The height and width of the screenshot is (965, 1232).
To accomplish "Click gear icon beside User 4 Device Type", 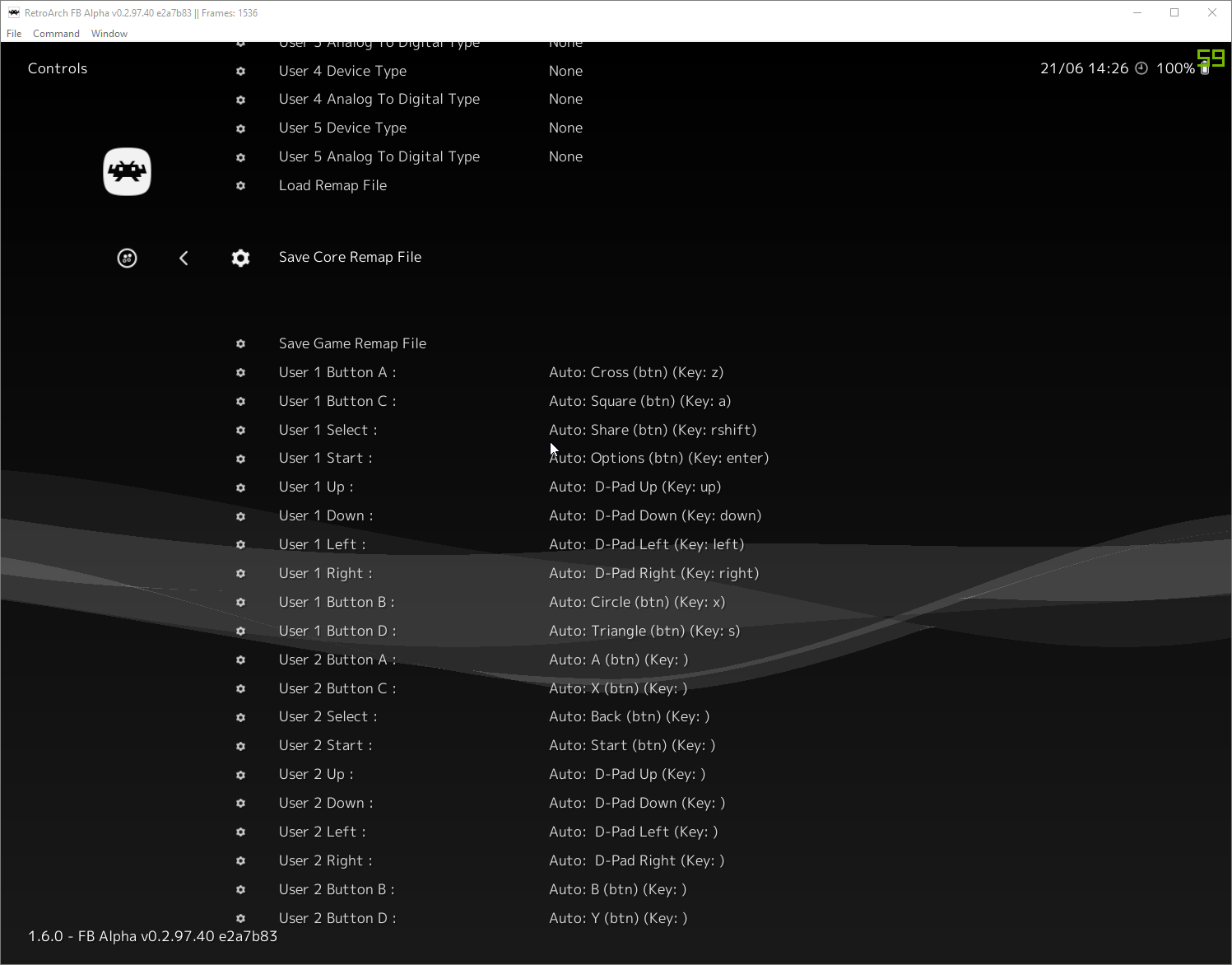I will (x=240, y=72).
